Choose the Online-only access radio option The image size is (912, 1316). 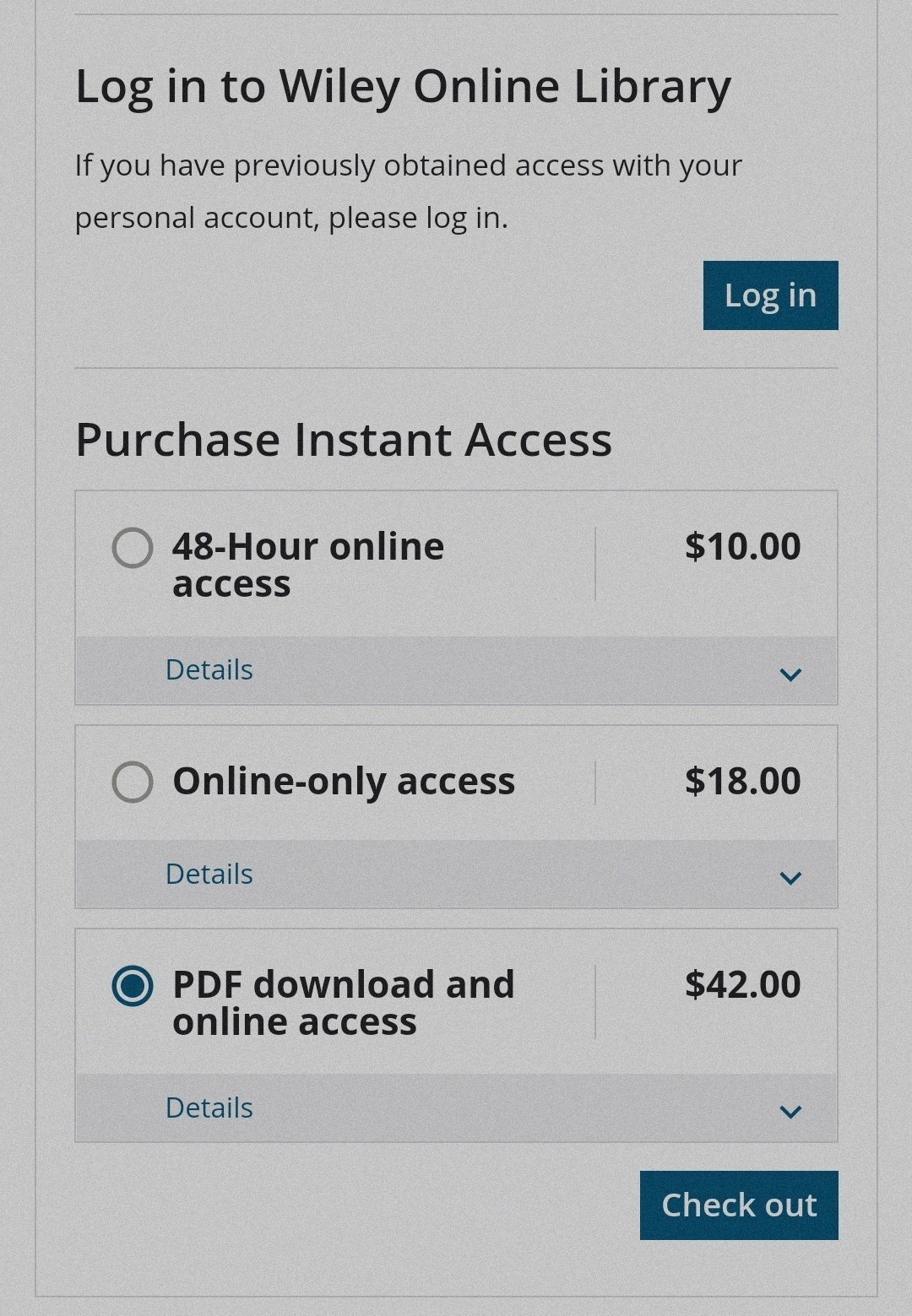pyautogui.click(x=133, y=782)
